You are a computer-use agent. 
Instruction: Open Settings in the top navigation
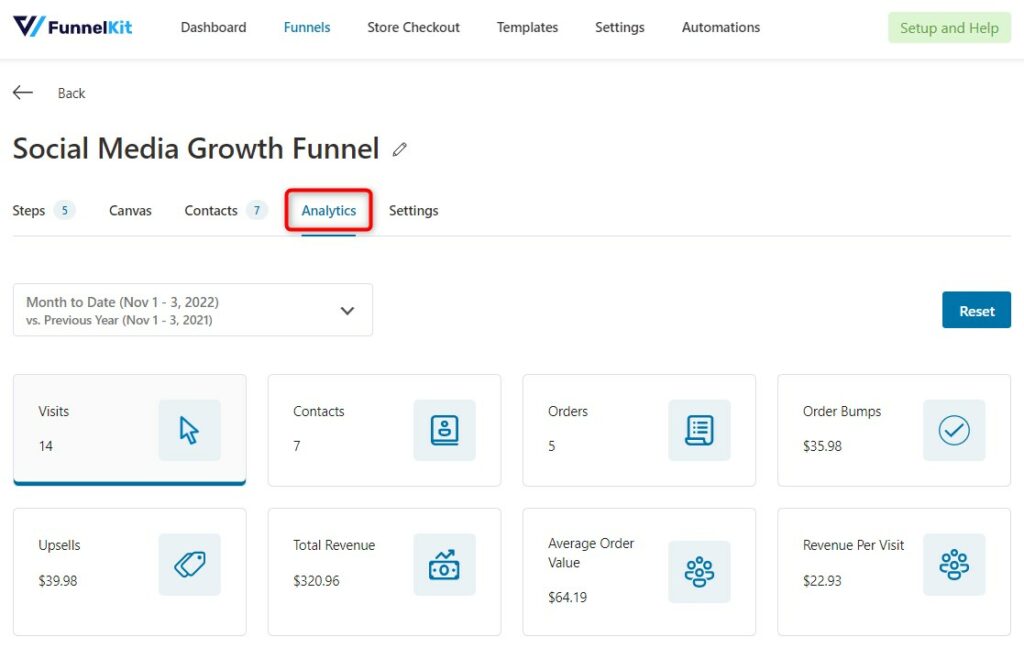[x=620, y=27]
